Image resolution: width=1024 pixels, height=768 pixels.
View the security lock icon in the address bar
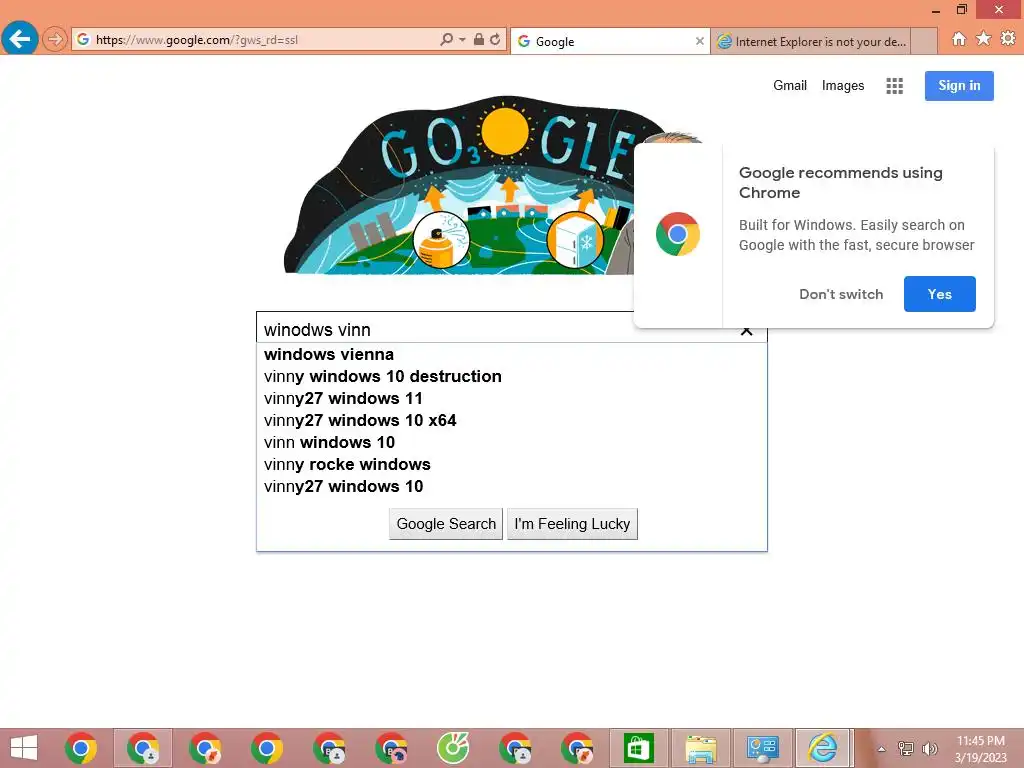click(479, 40)
